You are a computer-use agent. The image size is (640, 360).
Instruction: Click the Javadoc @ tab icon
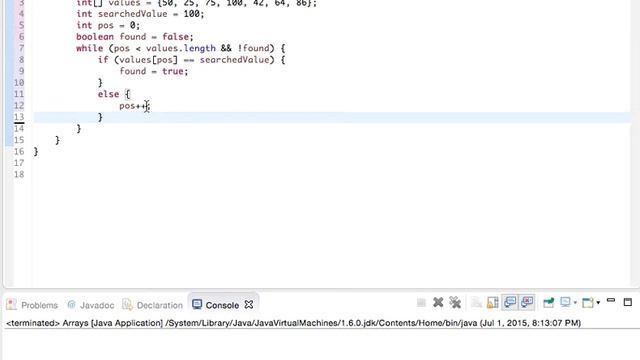[x=71, y=304]
